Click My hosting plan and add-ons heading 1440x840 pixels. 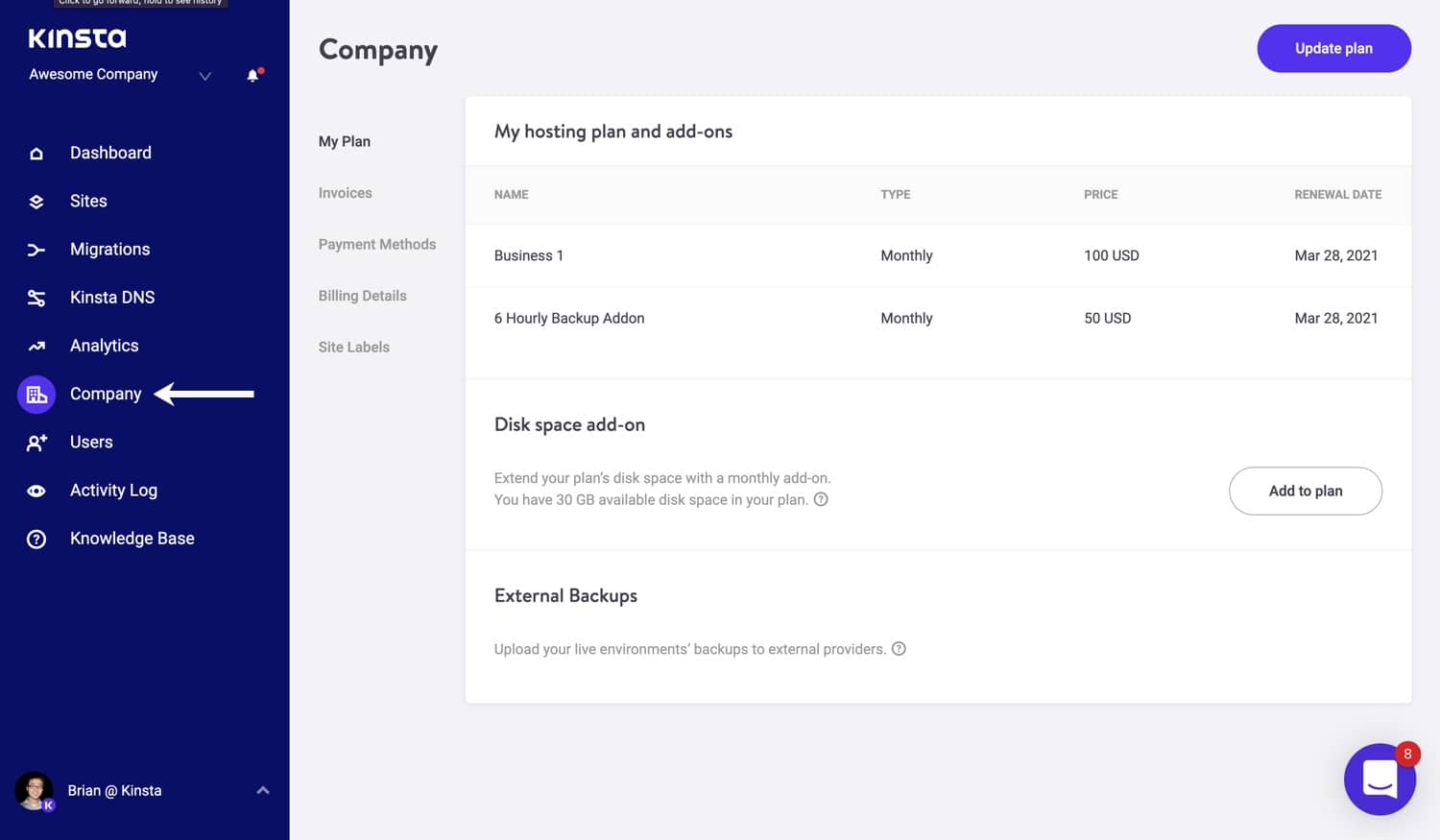coord(613,132)
